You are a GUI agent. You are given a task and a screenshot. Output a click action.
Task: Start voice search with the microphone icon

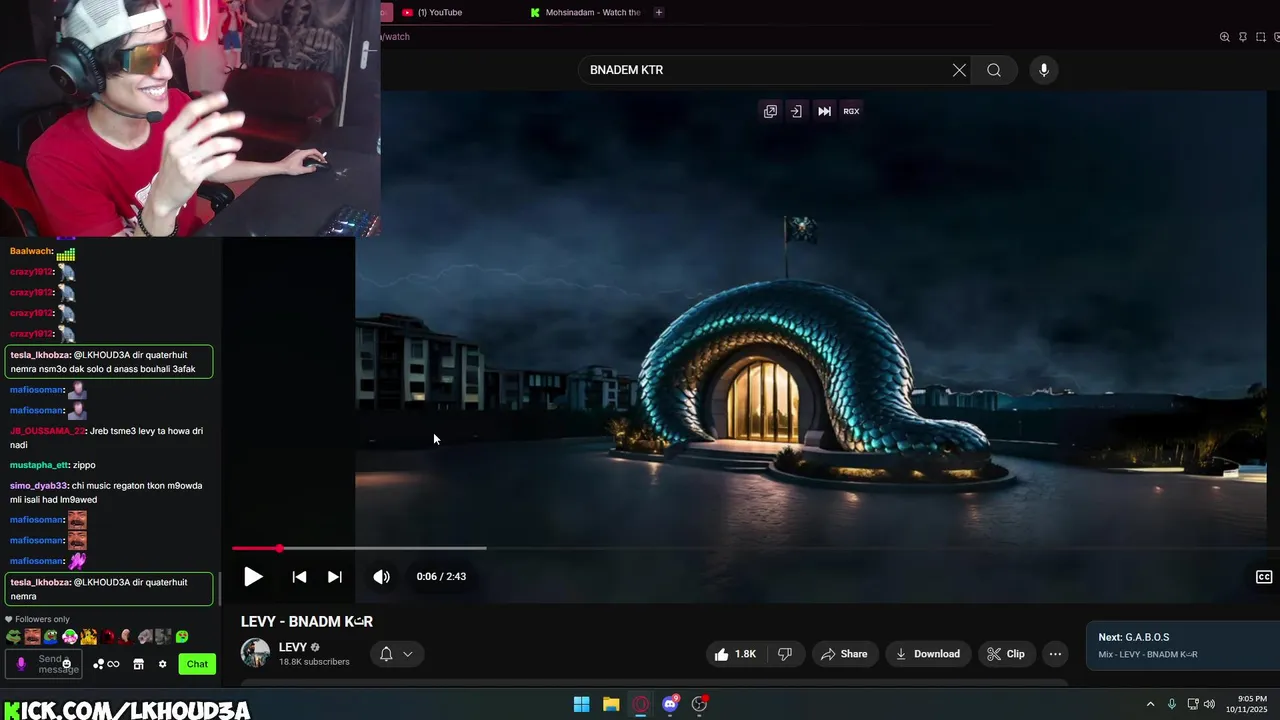pos(1044,70)
